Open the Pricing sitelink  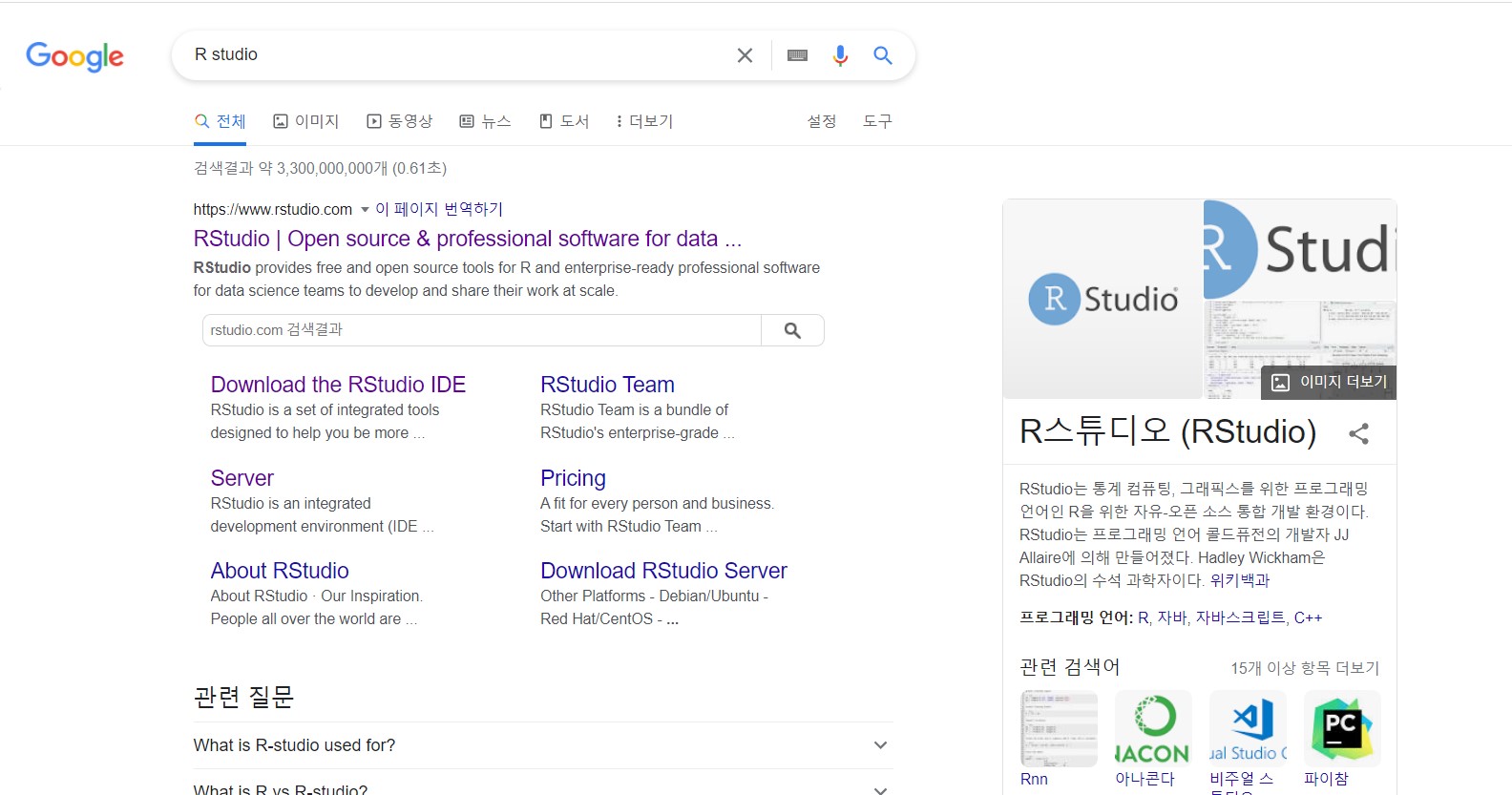click(573, 478)
